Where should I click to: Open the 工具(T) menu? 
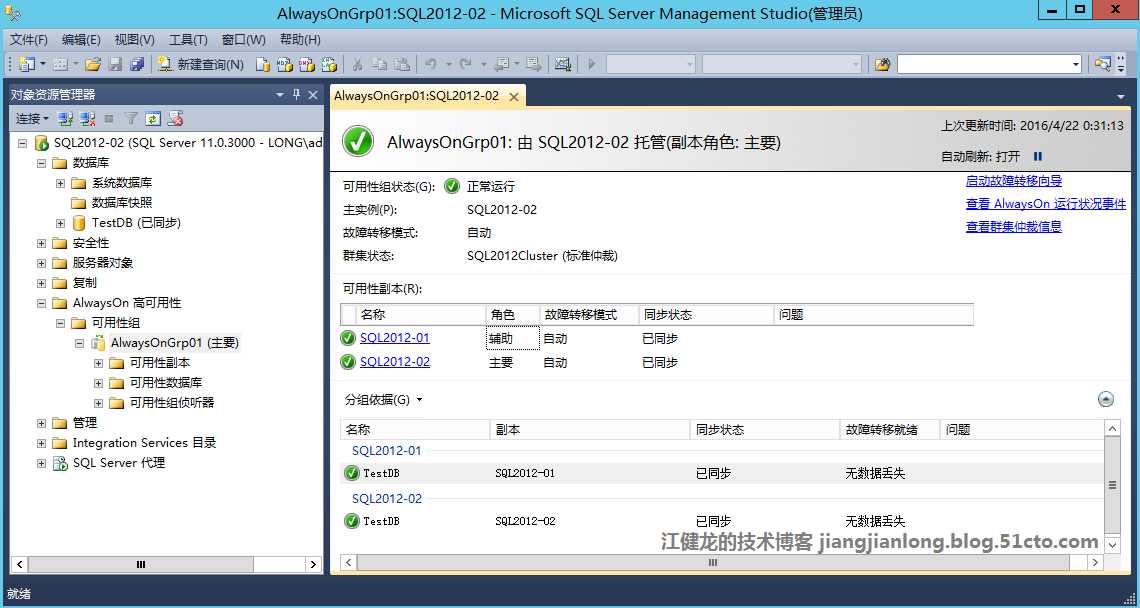click(x=188, y=39)
